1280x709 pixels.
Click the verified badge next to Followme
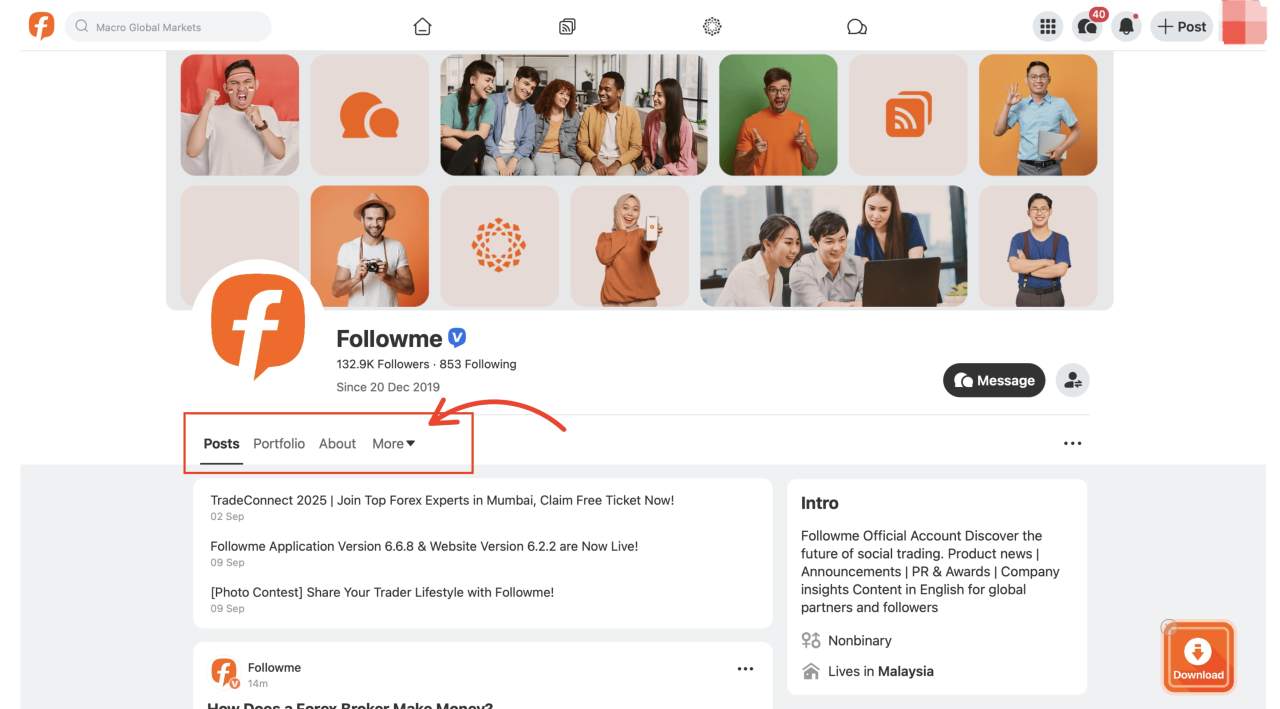pyautogui.click(x=457, y=337)
